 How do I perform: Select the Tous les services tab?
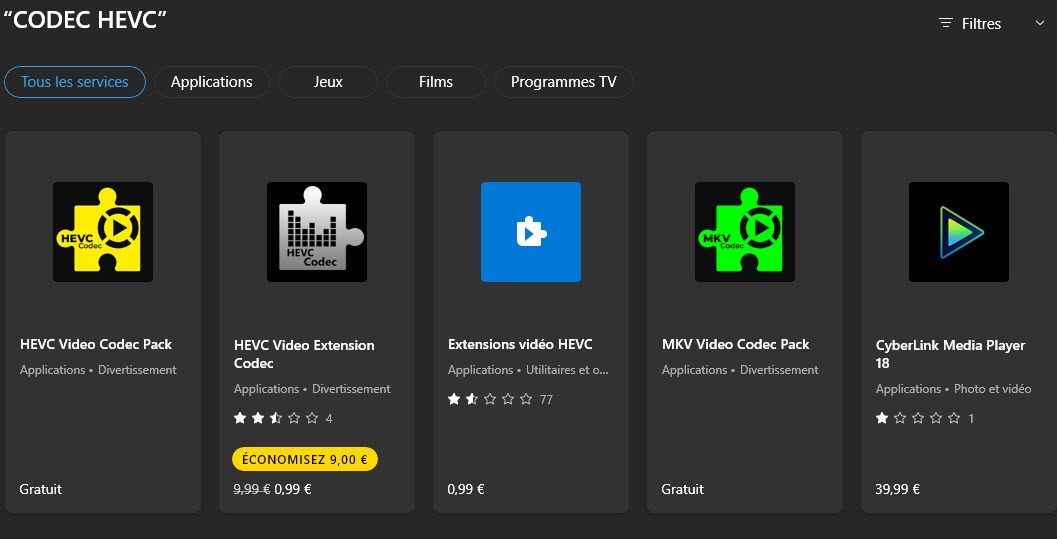click(x=75, y=82)
